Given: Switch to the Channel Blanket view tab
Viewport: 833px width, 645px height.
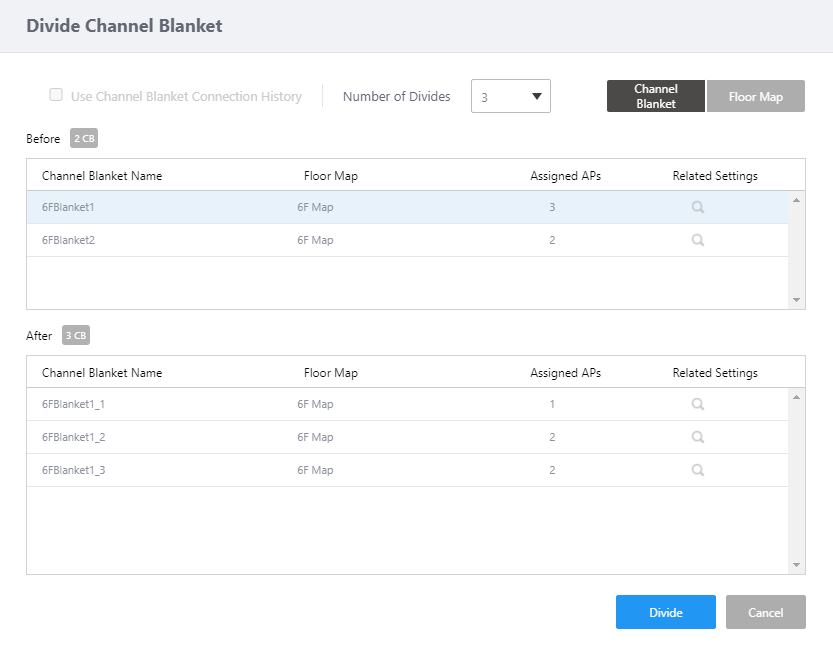Looking at the screenshot, I should coord(655,96).
